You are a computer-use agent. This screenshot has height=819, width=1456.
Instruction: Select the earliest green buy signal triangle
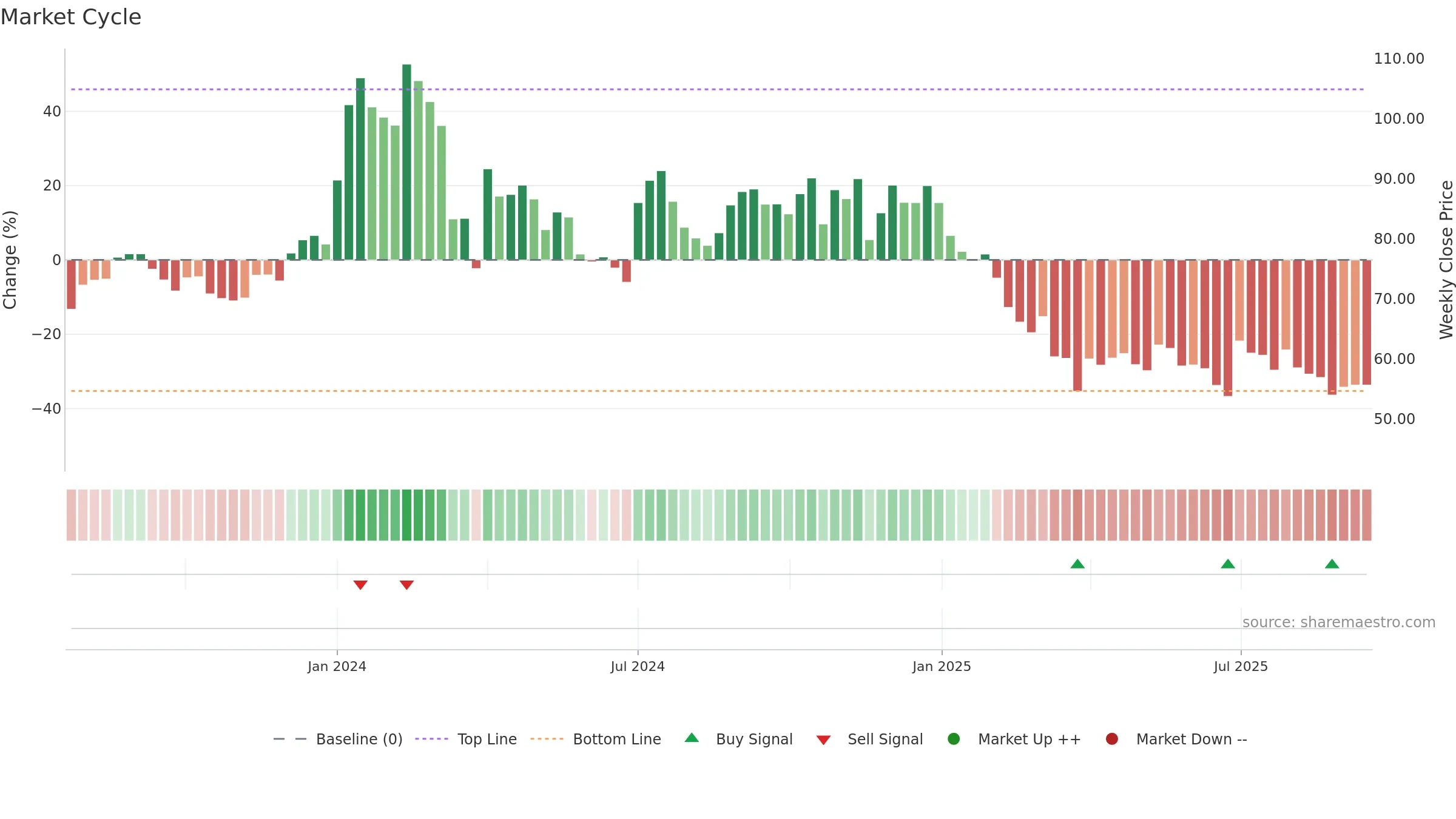coord(1077,564)
